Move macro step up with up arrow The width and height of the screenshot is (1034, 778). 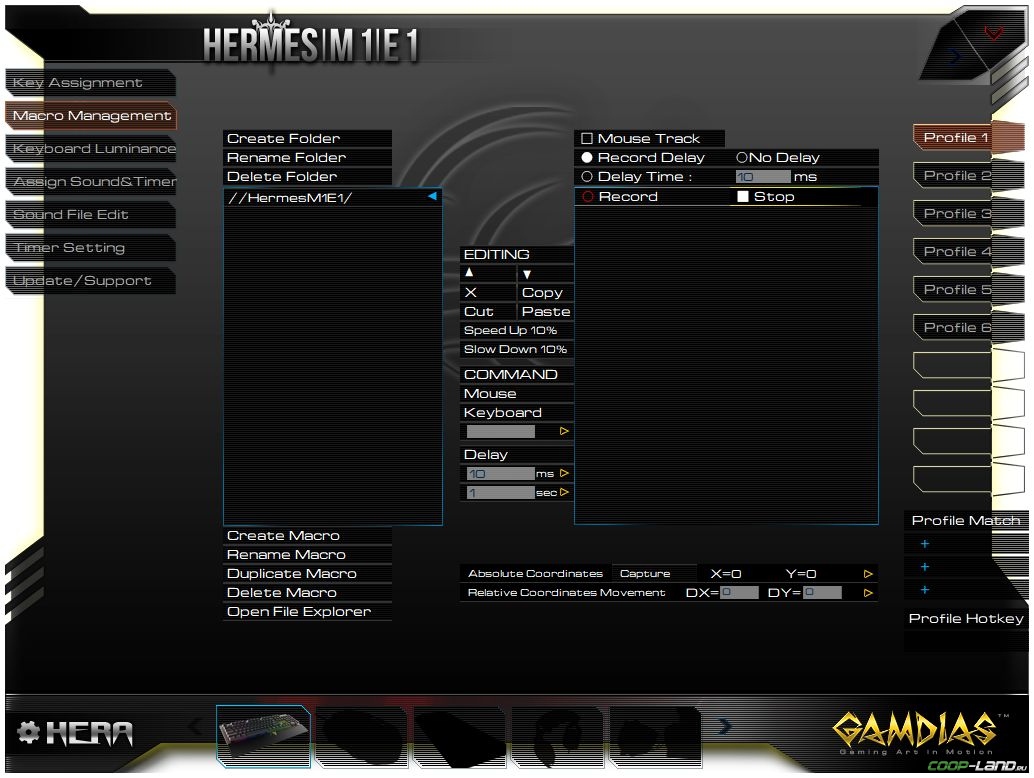[469, 272]
